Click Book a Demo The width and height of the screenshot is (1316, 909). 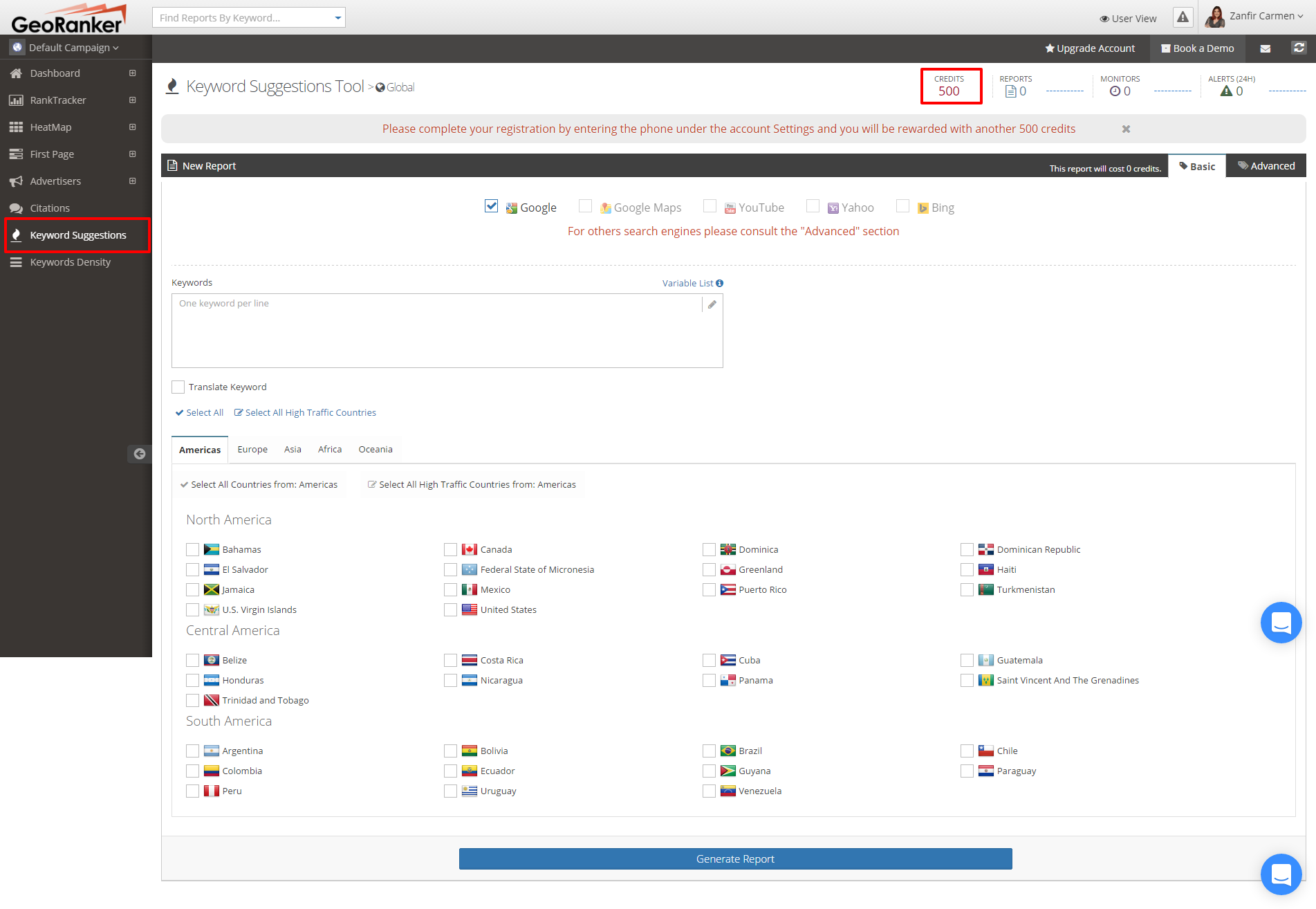pyautogui.click(x=1198, y=48)
